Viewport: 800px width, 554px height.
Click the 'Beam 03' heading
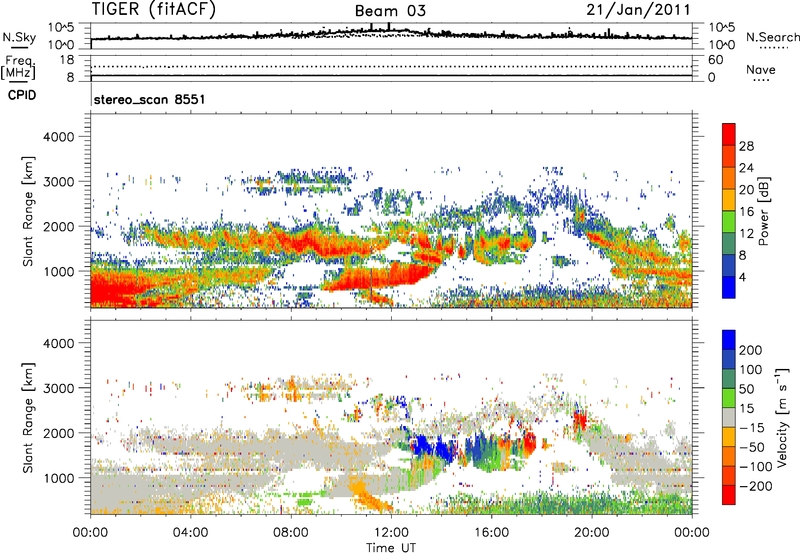pos(390,11)
